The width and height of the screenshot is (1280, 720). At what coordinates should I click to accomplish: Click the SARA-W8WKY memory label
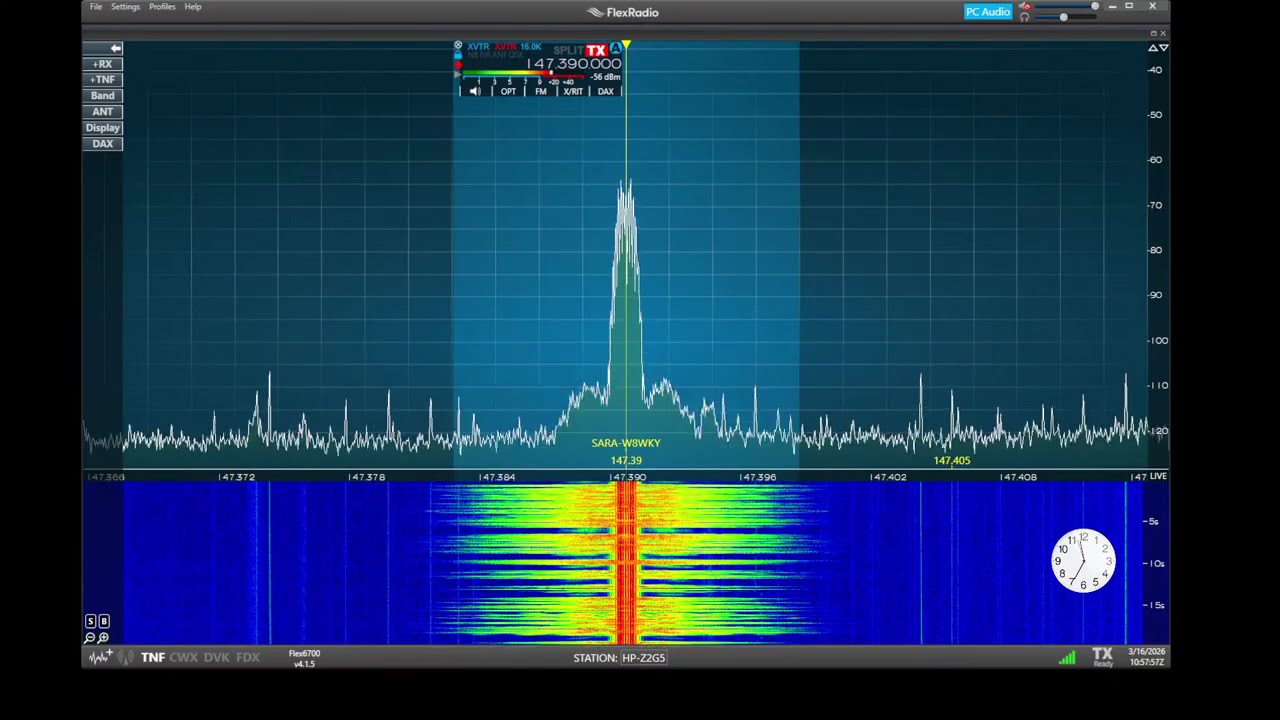626,443
